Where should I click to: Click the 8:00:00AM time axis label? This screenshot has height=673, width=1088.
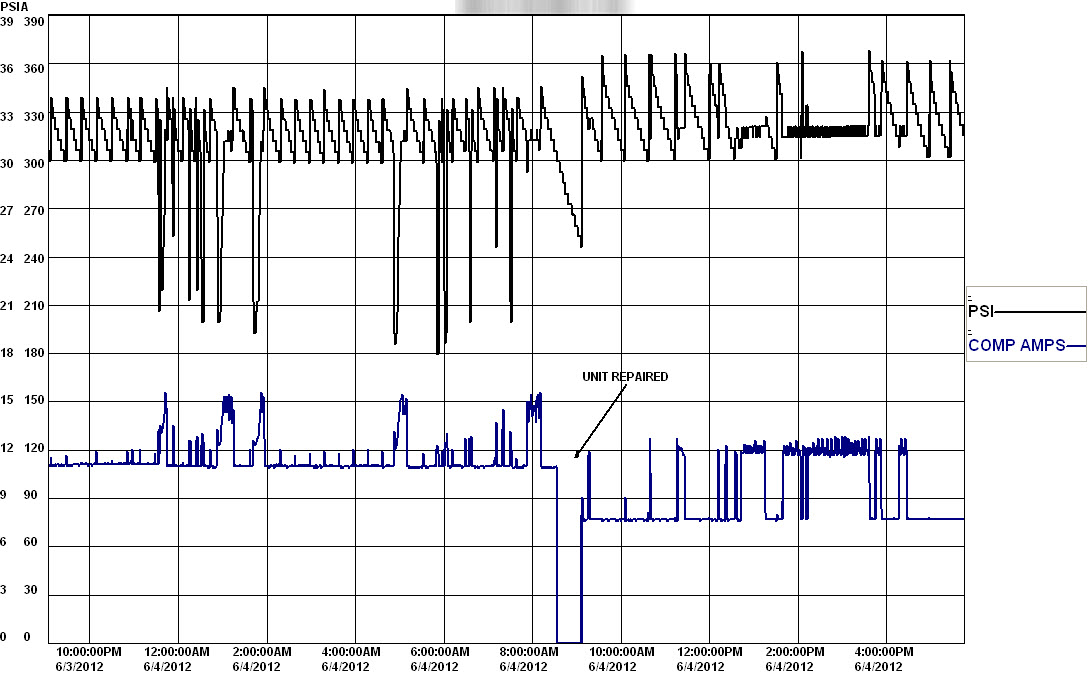coord(528,652)
